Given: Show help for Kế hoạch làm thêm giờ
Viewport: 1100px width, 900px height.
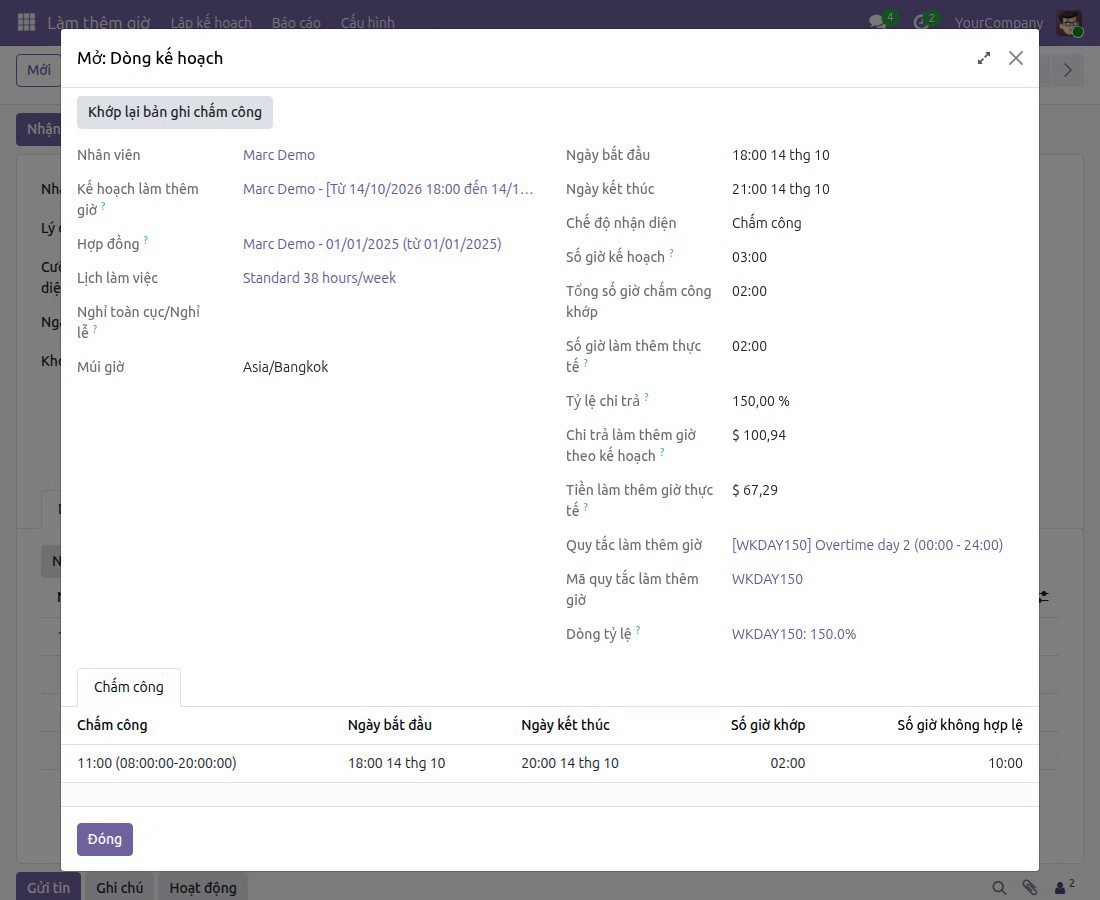Looking at the screenshot, I should [x=103, y=206].
